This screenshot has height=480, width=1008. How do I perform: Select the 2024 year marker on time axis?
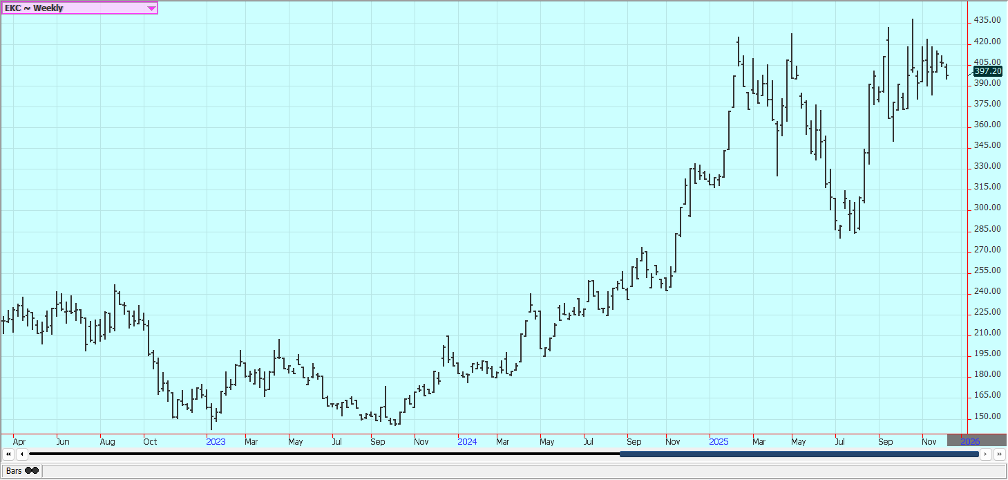click(466, 440)
